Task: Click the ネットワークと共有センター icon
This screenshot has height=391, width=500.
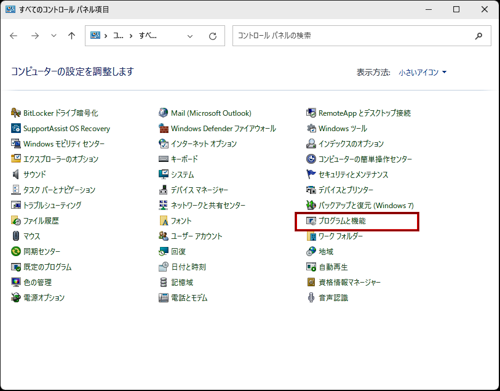Action: click(x=163, y=205)
